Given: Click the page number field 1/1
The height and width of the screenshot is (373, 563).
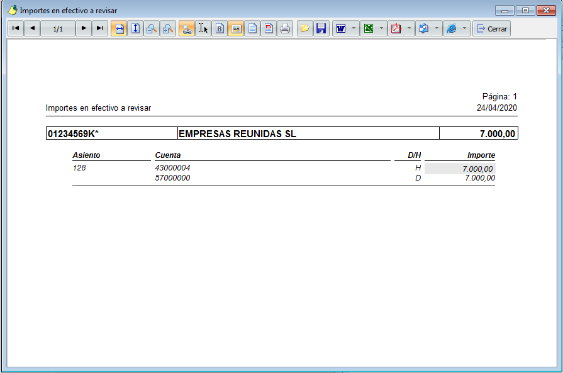Looking at the screenshot, I should click(58, 29).
